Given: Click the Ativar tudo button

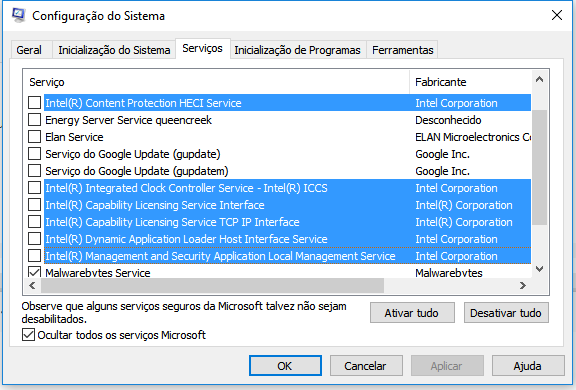Looking at the screenshot, I should point(412,313).
